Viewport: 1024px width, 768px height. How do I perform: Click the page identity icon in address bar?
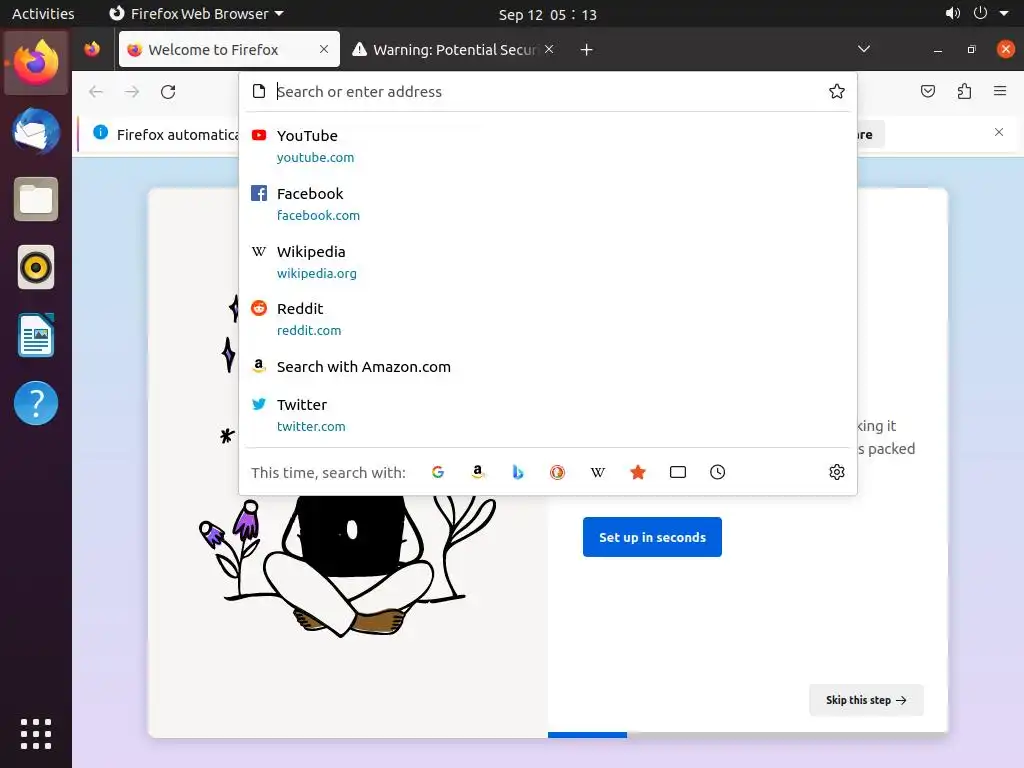click(259, 91)
